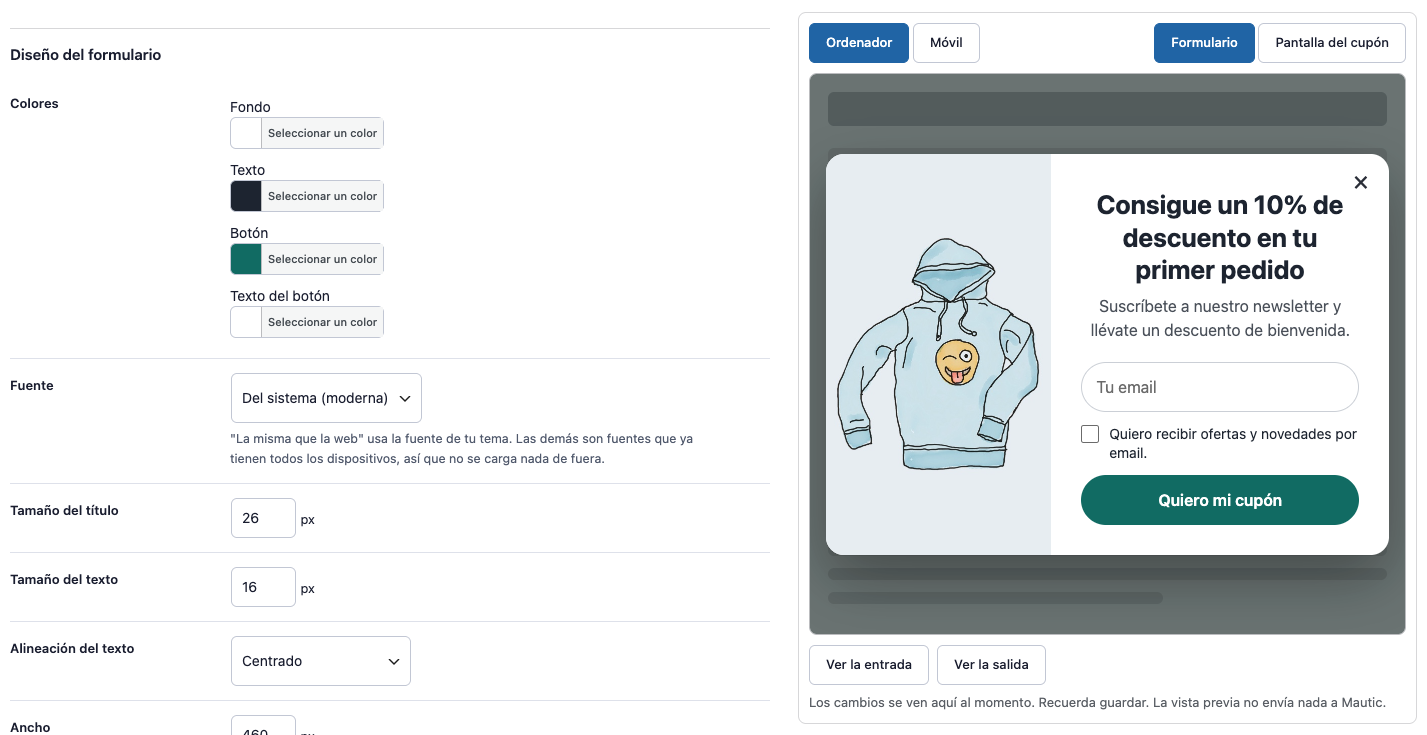The height and width of the screenshot is (735, 1427).
Task: Tick the checkbox for receiving offers by email
Action: [x=1090, y=434]
